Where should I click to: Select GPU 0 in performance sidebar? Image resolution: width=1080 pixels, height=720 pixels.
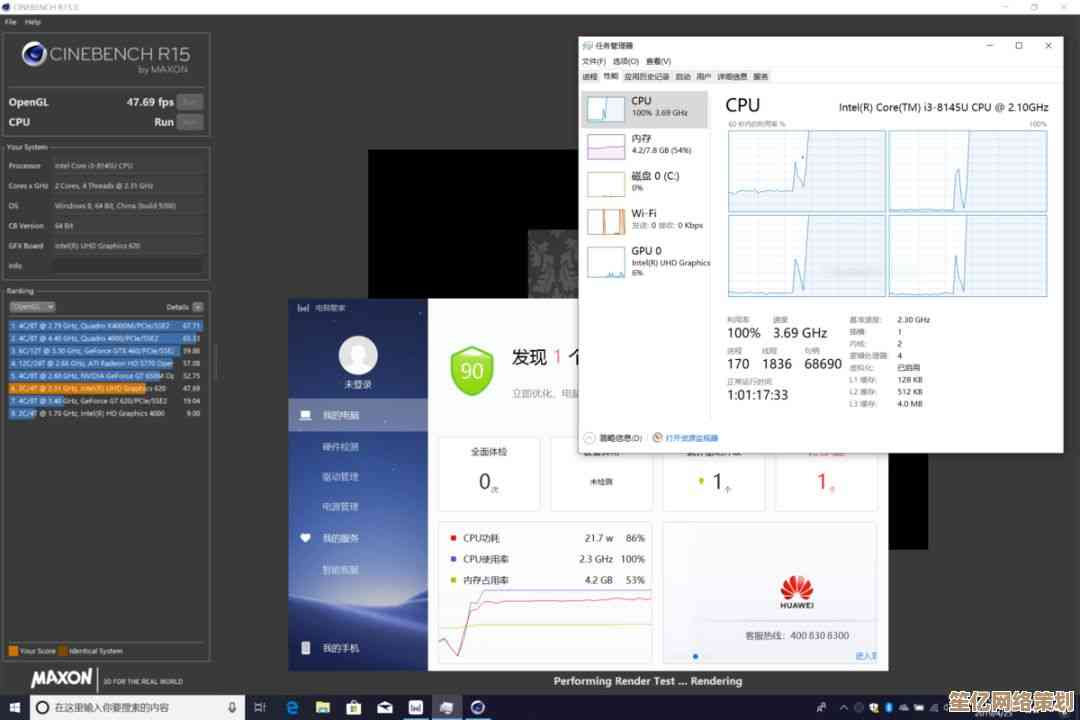coord(644,257)
